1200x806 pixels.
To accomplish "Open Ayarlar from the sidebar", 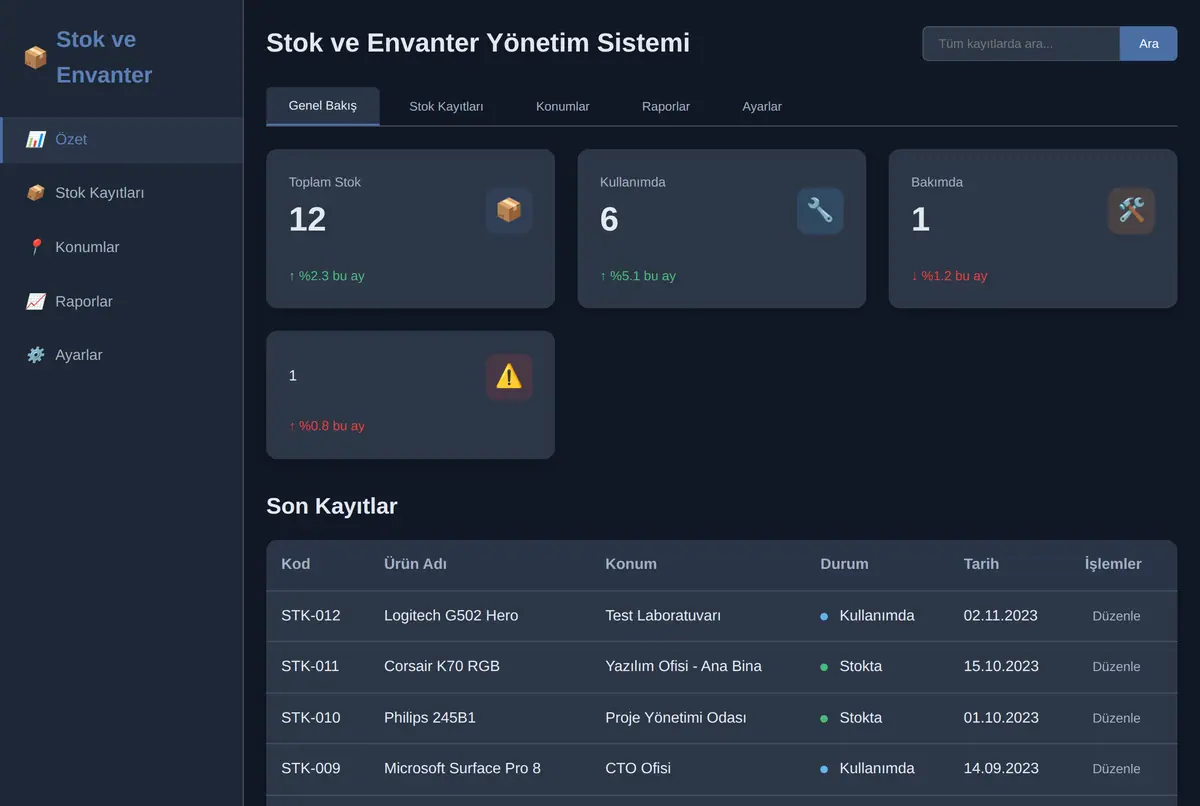I will [x=121, y=355].
